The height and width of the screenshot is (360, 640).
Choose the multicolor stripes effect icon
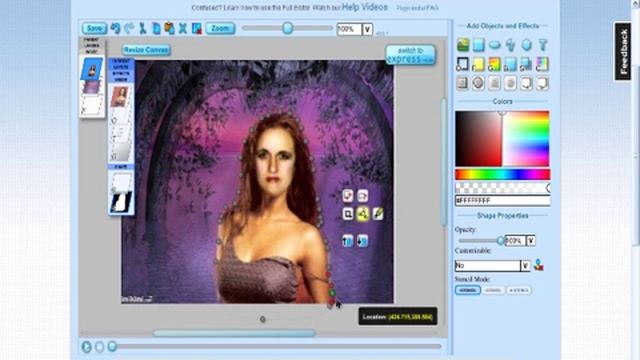[542, 64]
